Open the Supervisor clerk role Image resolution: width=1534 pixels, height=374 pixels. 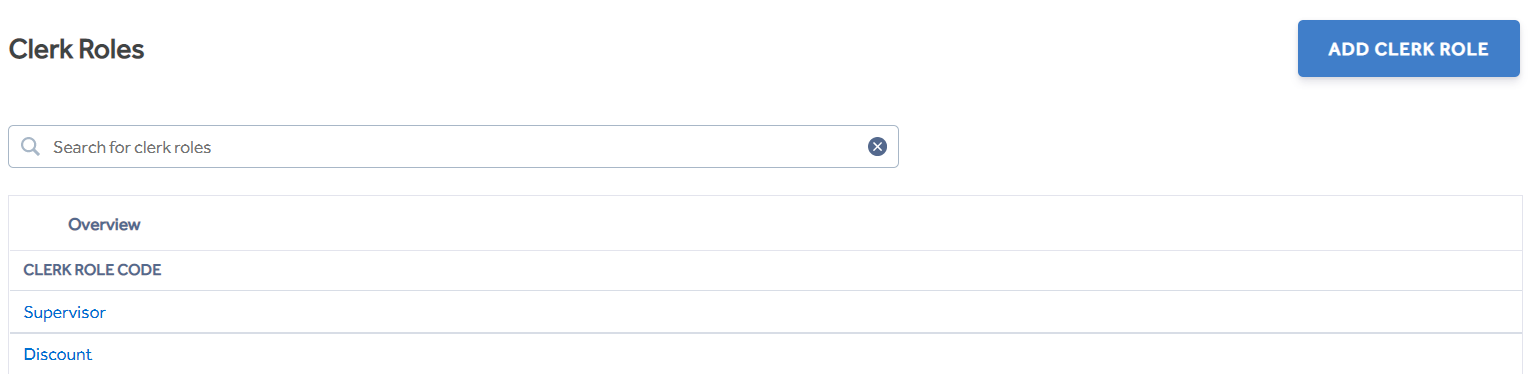(x=64, y=312)
